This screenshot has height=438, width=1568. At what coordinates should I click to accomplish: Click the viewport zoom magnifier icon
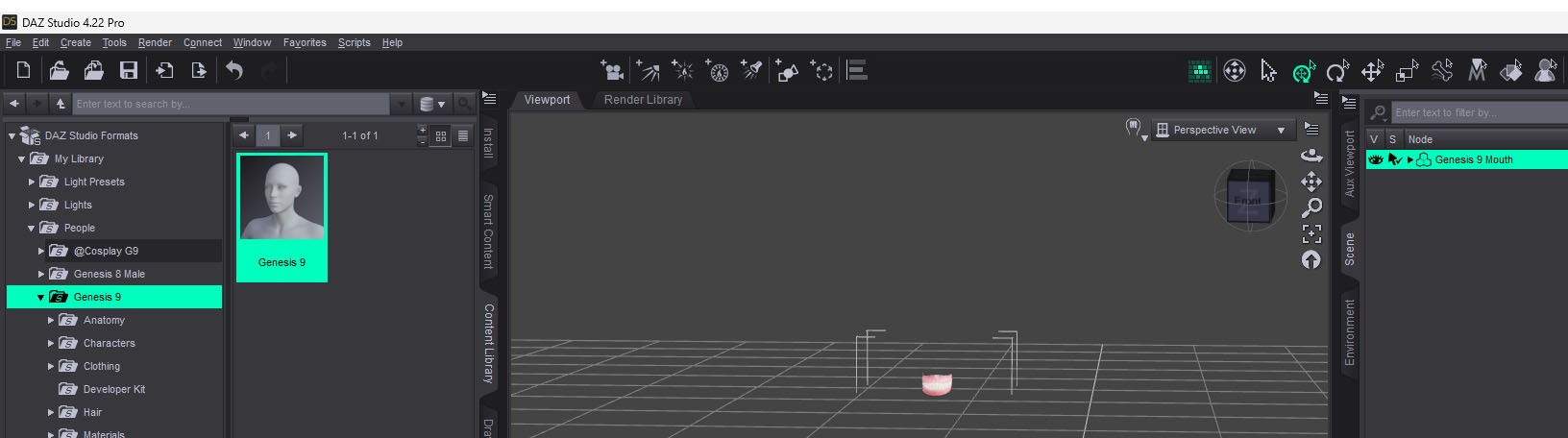coord(1311,207)
